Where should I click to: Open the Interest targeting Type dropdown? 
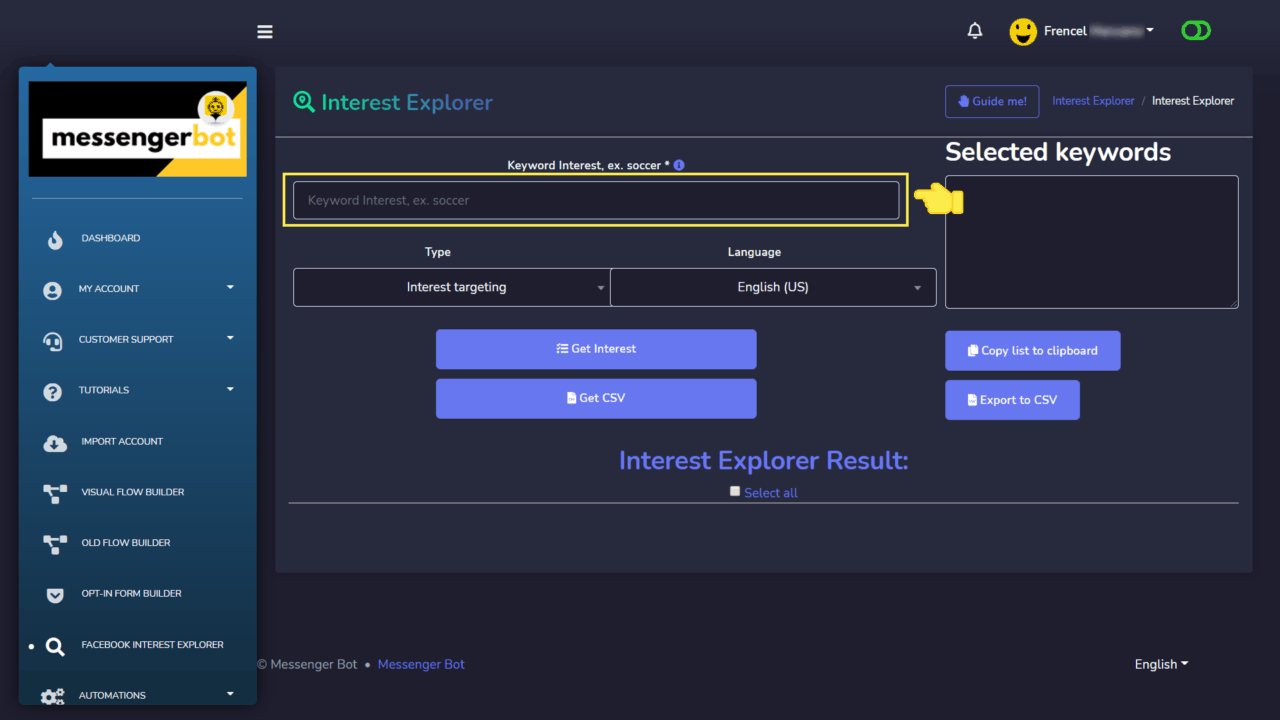(x=451, y=287)
